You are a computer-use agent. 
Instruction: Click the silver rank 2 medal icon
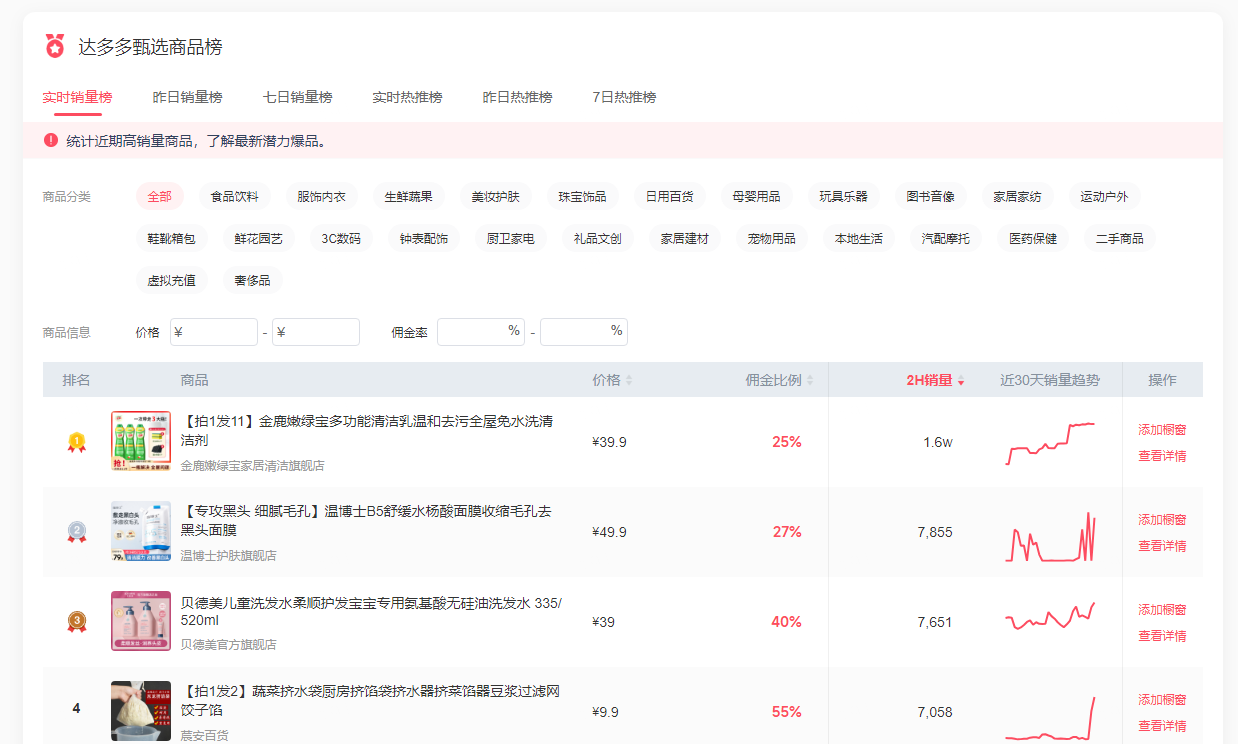coord(76,531)
